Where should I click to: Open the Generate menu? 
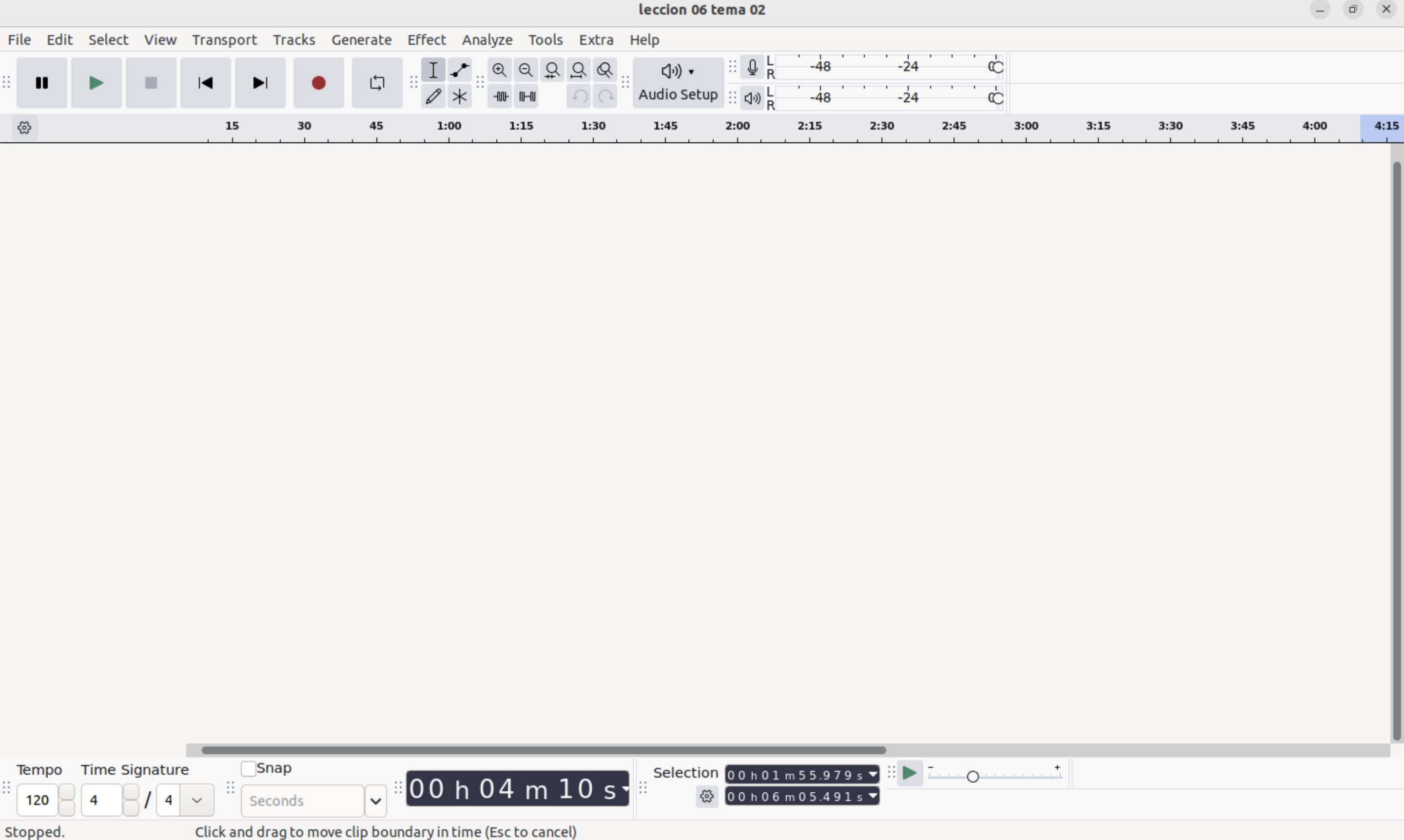pyautogui.click(x=362, y=39)
